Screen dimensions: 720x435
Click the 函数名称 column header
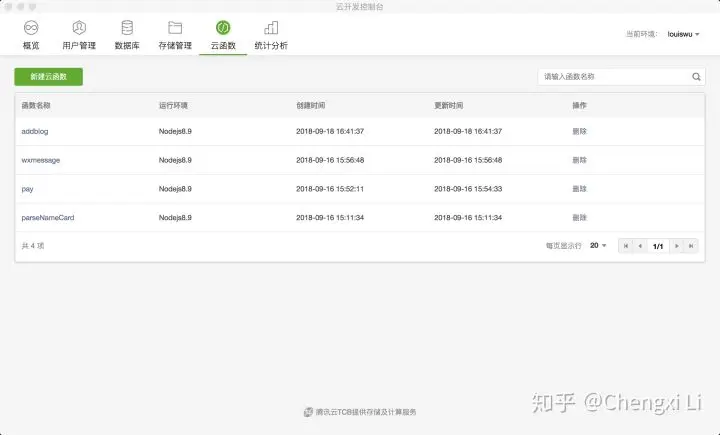(36, 105)
